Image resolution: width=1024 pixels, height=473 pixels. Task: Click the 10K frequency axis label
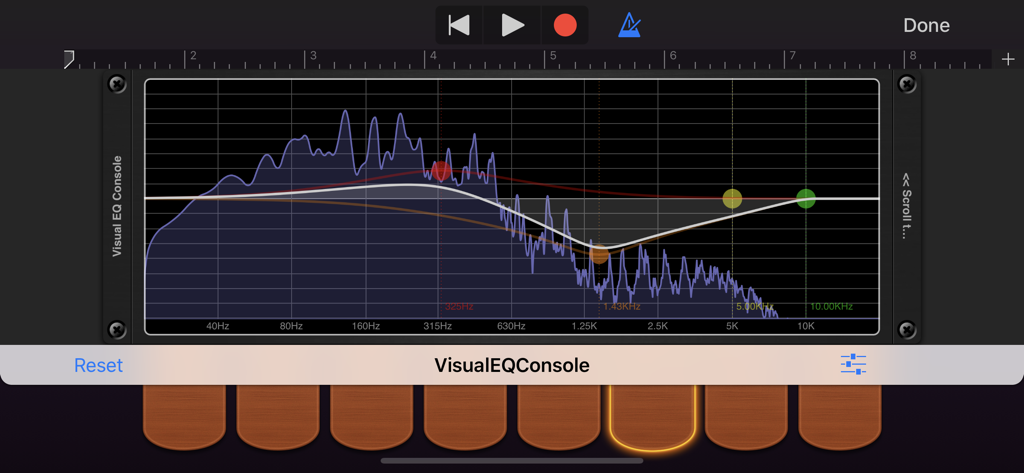coord(805,326)
